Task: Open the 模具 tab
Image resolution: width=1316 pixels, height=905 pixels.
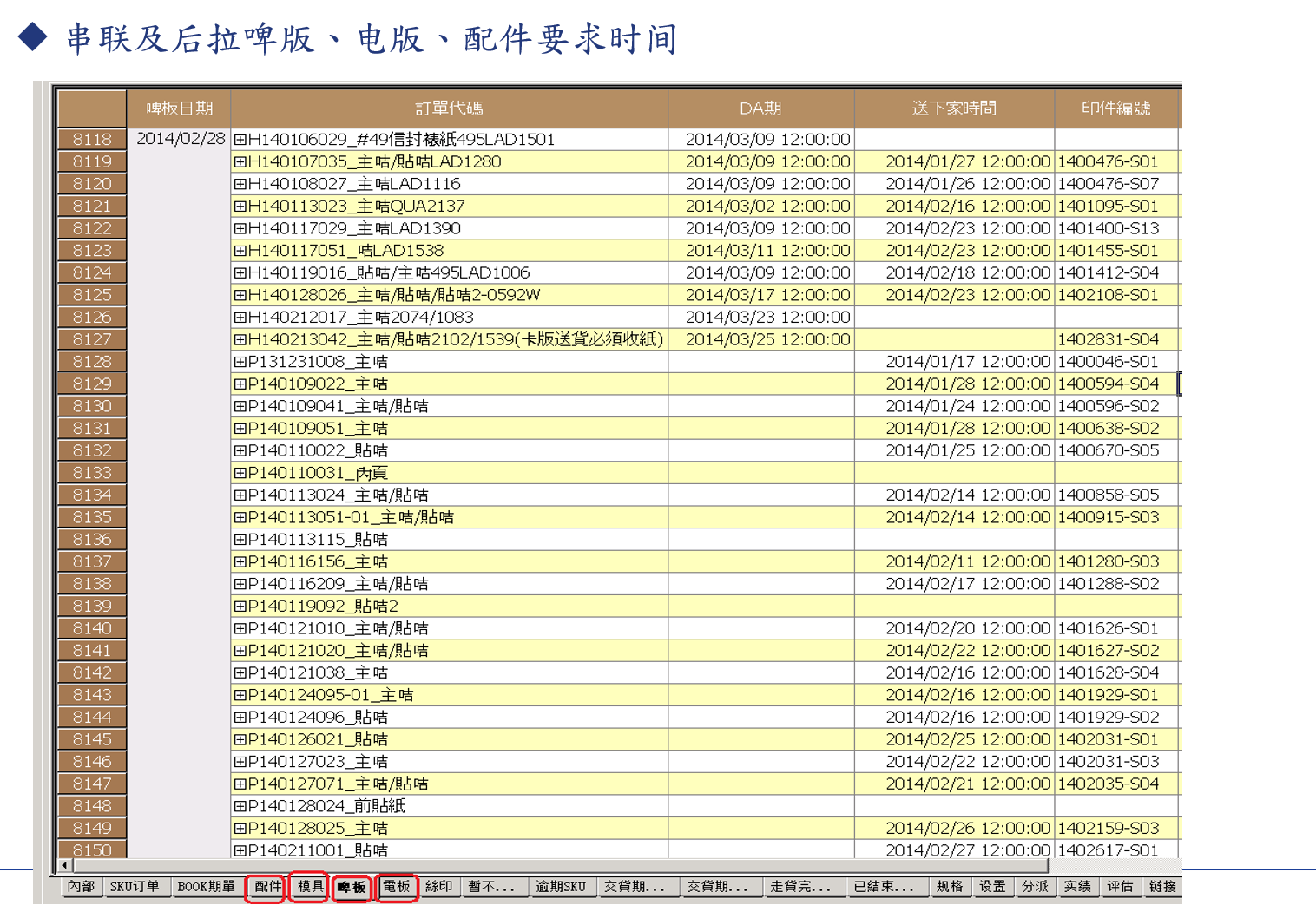Action: tap(310, 887)
